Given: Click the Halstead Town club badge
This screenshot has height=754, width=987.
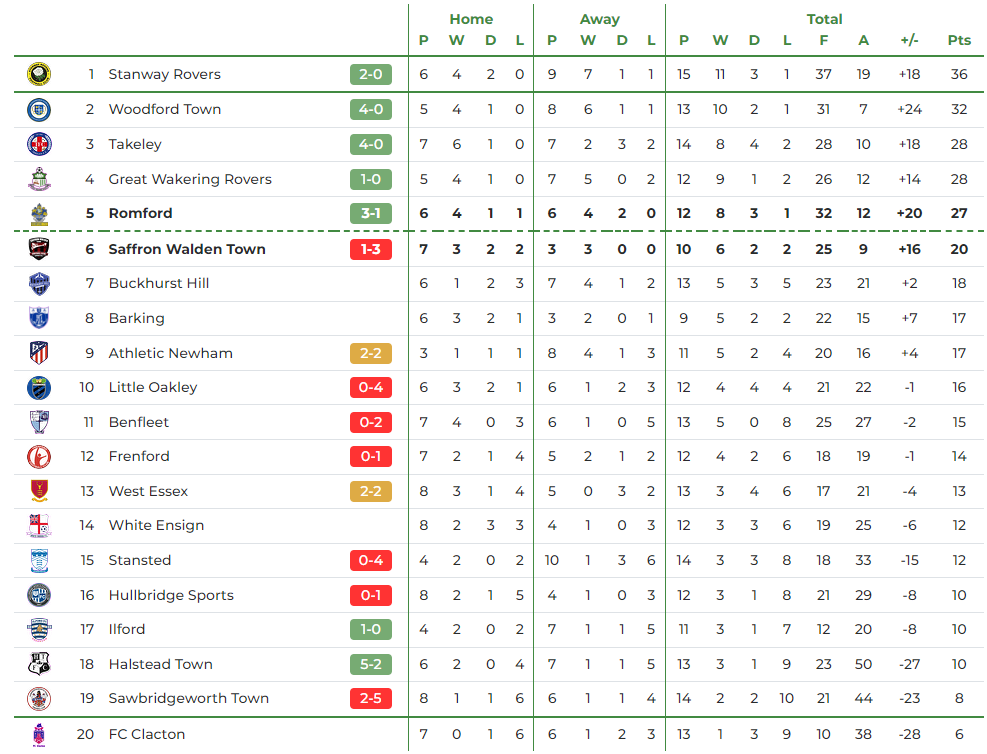Looking at the screenshot, I should coord(39,664).
